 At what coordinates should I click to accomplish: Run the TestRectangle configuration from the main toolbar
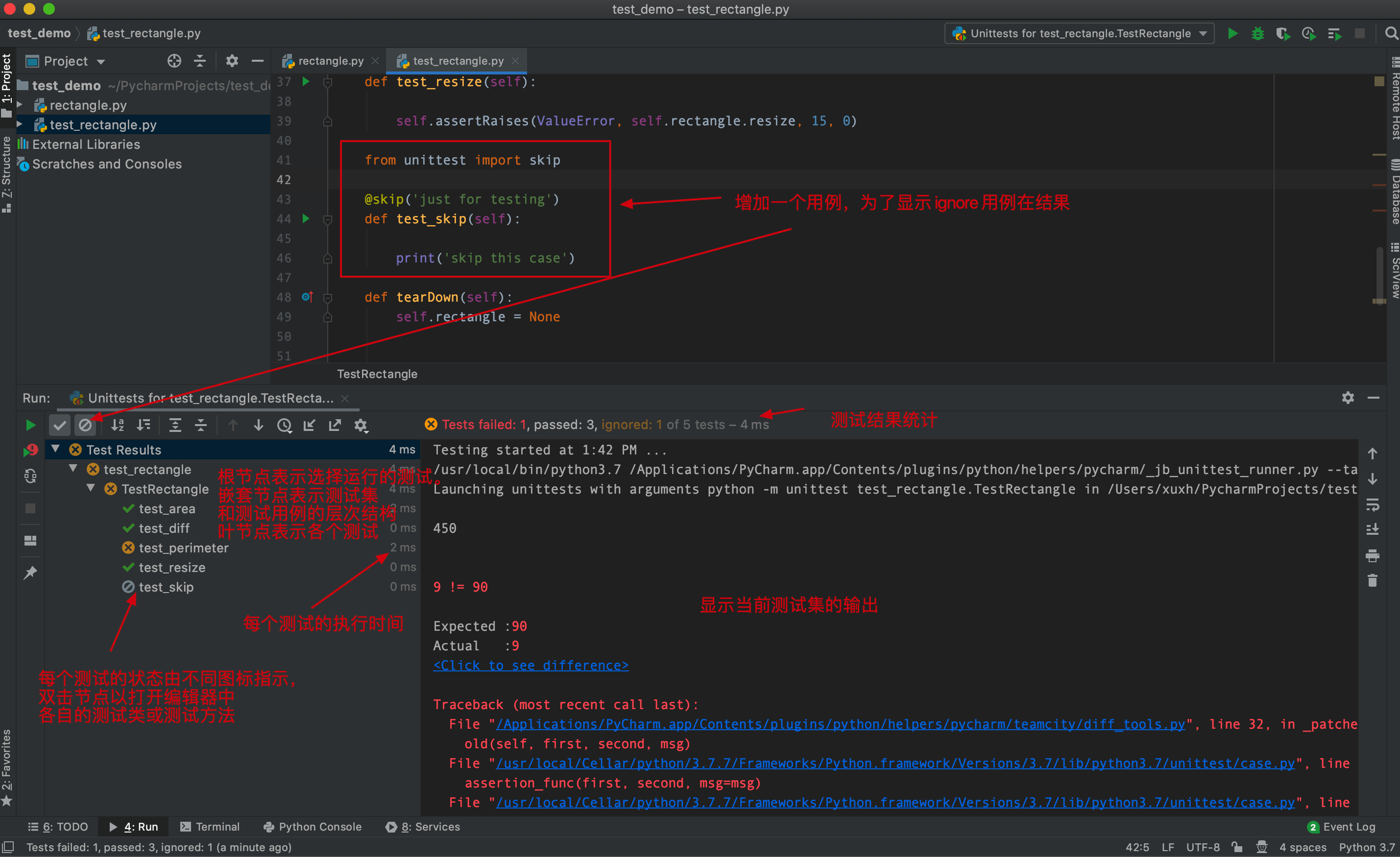1232,33
